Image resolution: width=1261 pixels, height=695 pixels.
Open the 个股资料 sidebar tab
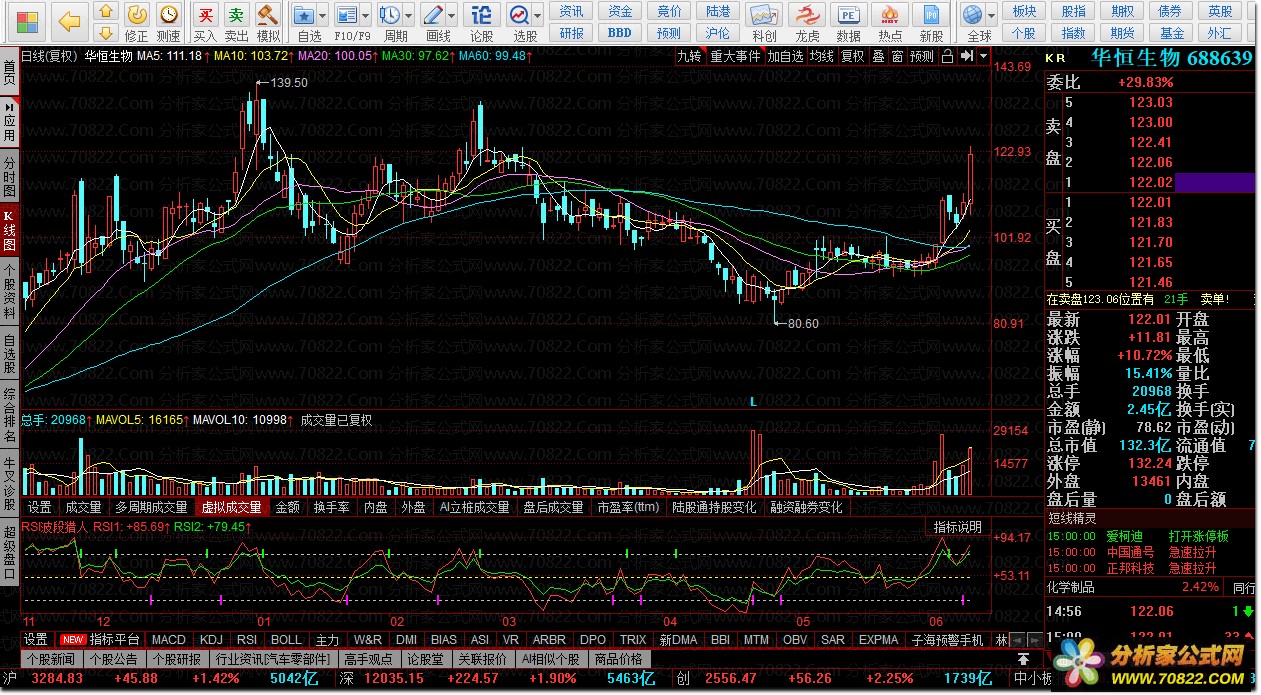[9, 290]
